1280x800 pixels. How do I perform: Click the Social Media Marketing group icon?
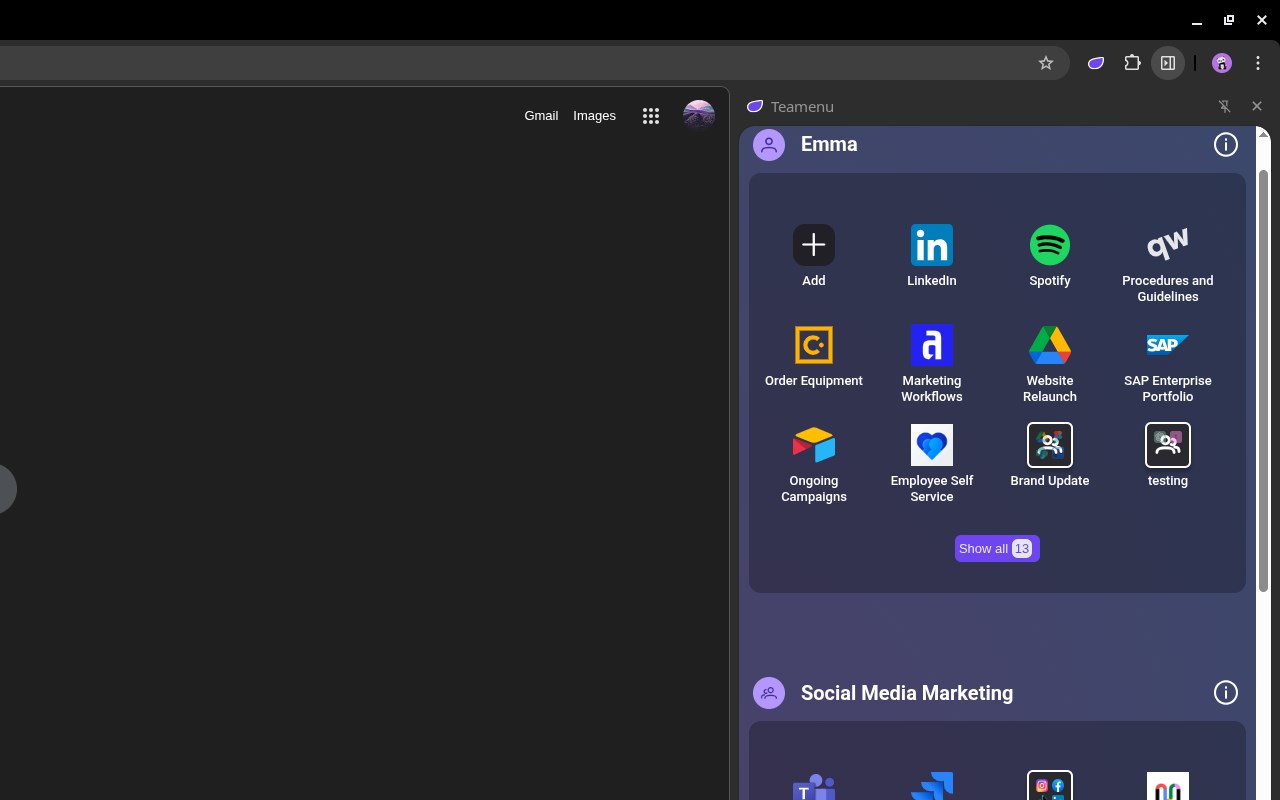pyautogui.click(x=769, y=693)
